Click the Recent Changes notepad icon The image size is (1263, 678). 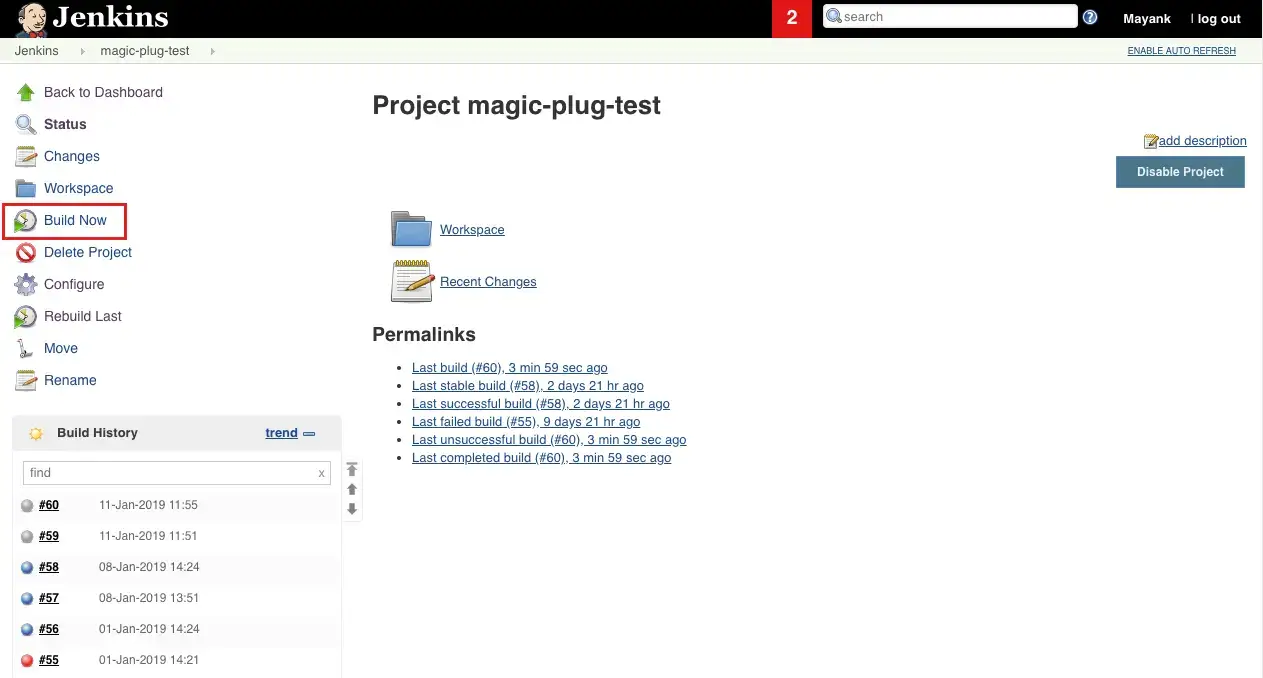click(411, 281)
